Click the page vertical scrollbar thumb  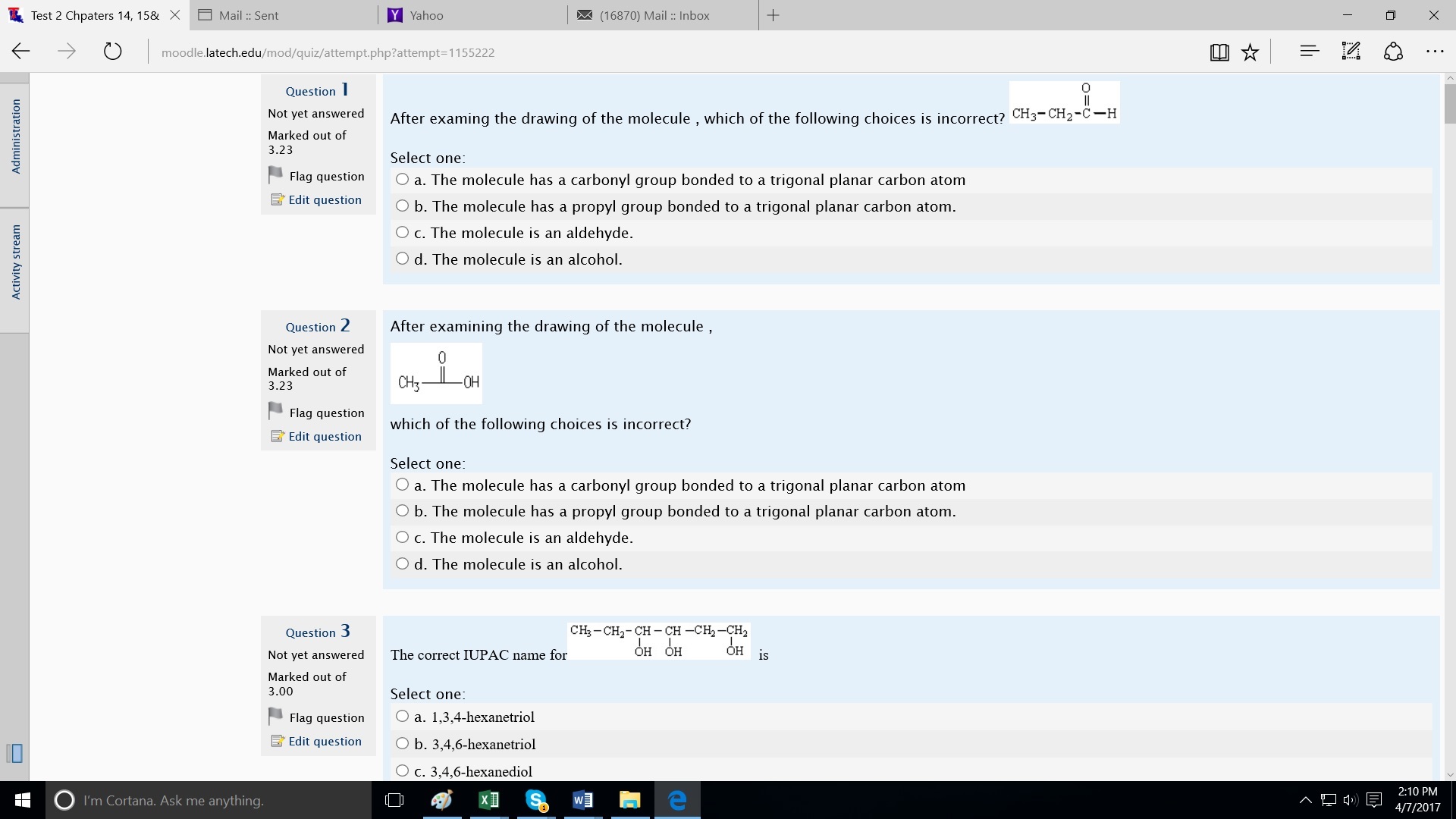tap(1450, 103)
